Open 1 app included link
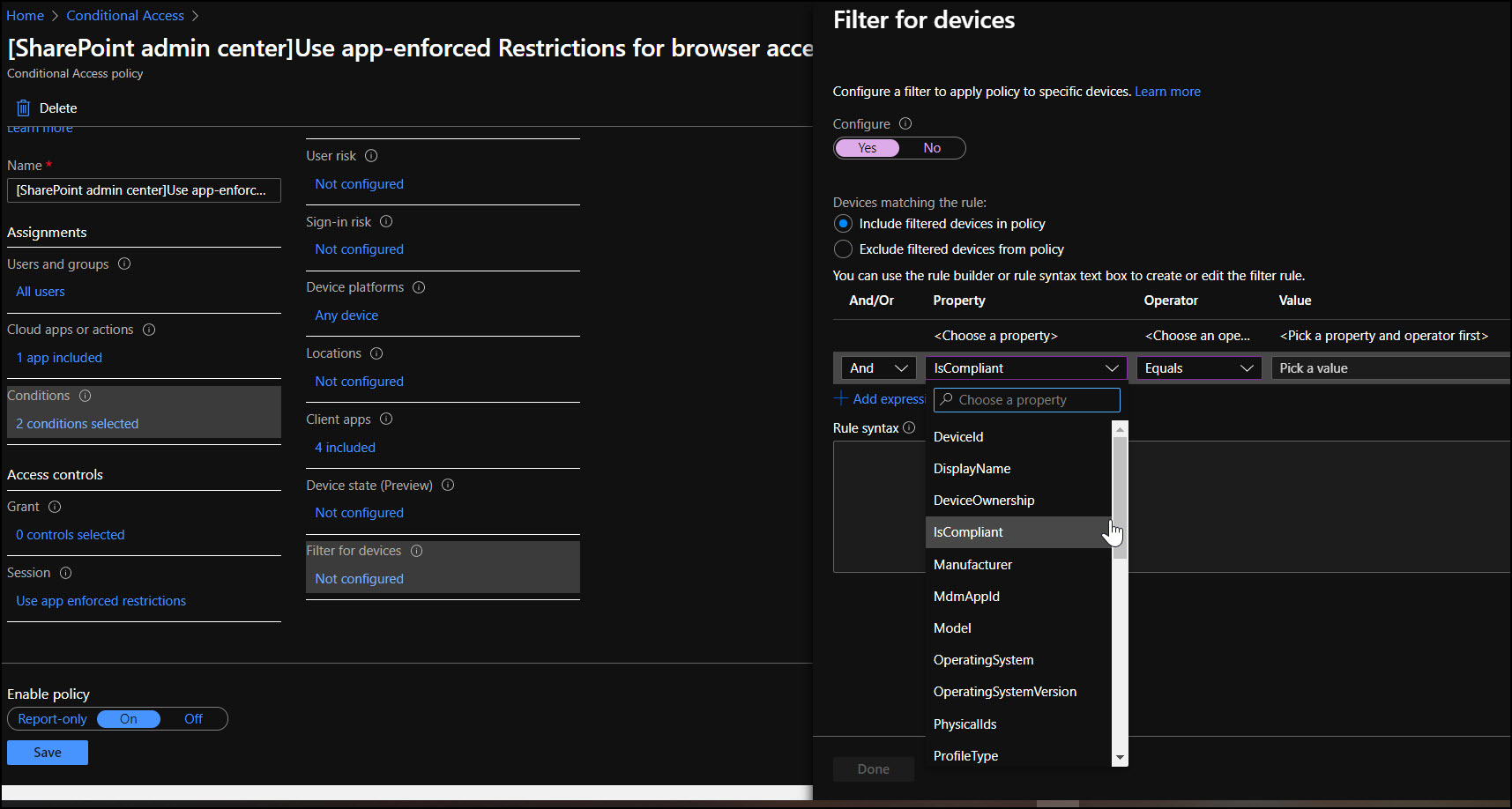 tap(59, 358)
